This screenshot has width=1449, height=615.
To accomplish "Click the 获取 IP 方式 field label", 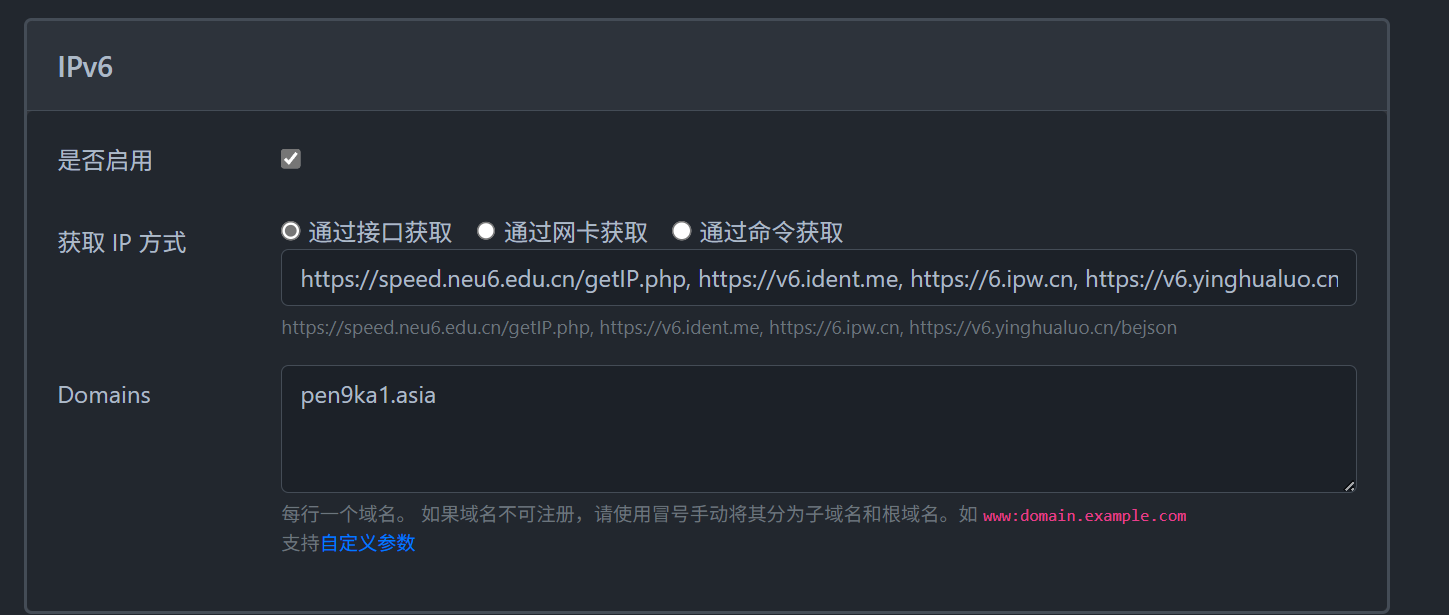I will coord(122,242).
